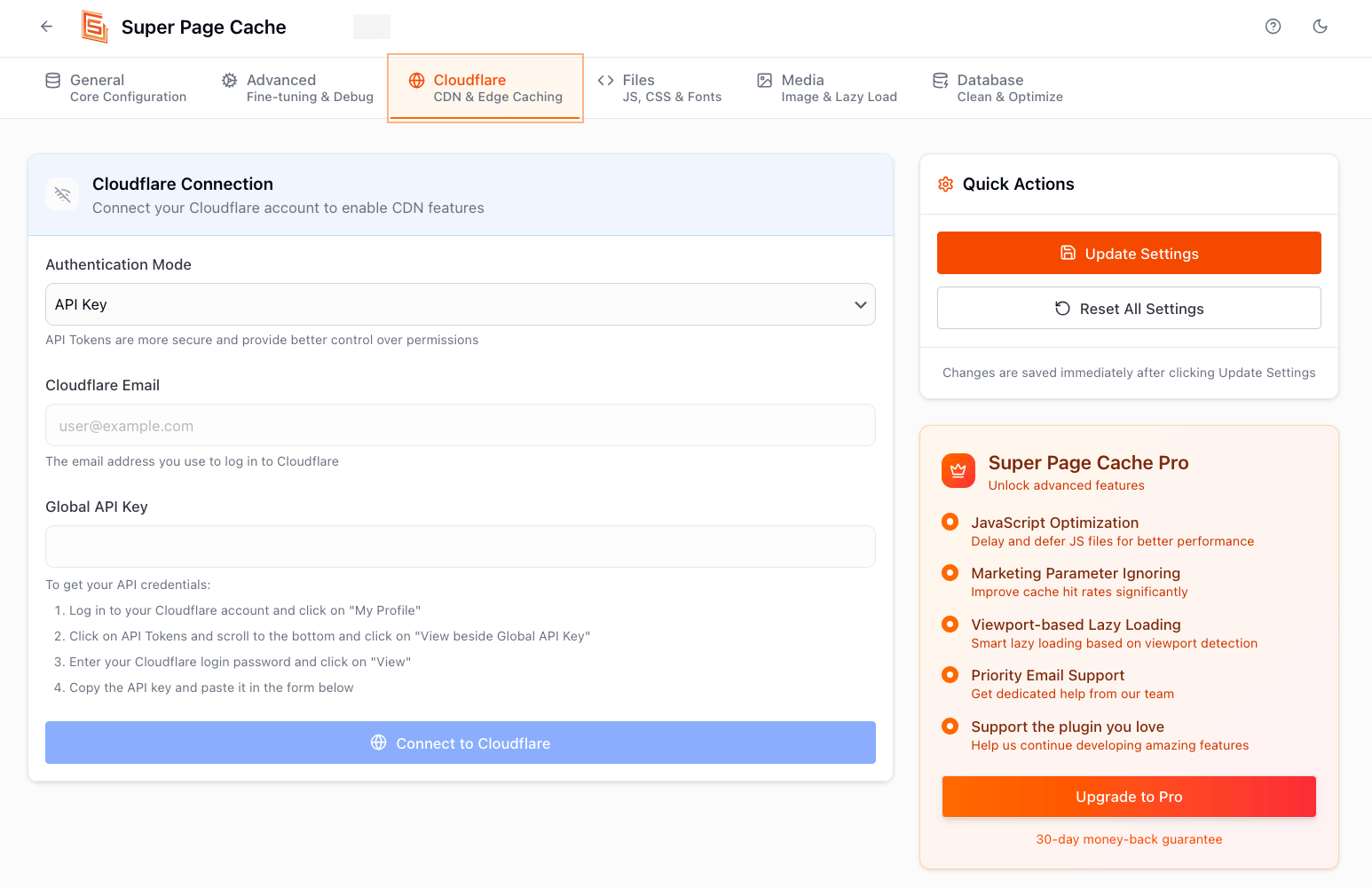Click the save icon on Update Settings
The width and height of the screenshot is (1372, 888).
(1068, 253)
